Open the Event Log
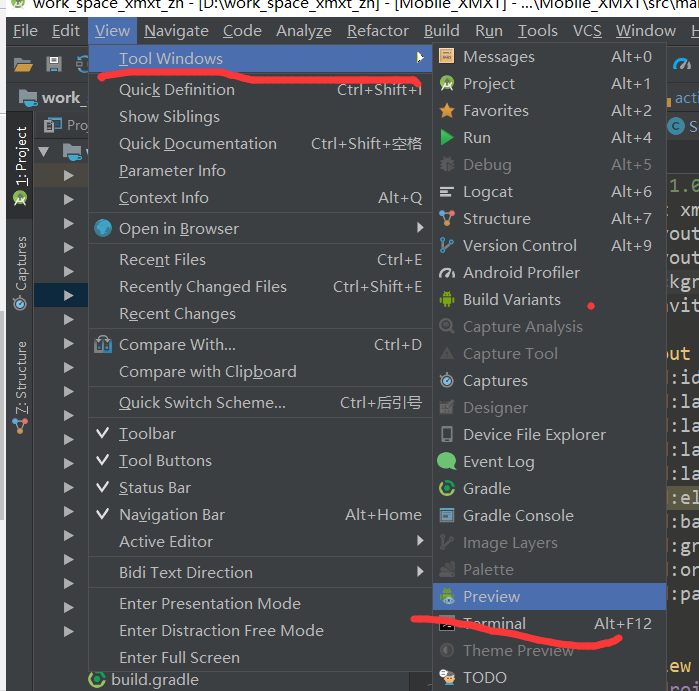This screenshot has width=699, height=691. pyautogui.click(x=549, y=462)
